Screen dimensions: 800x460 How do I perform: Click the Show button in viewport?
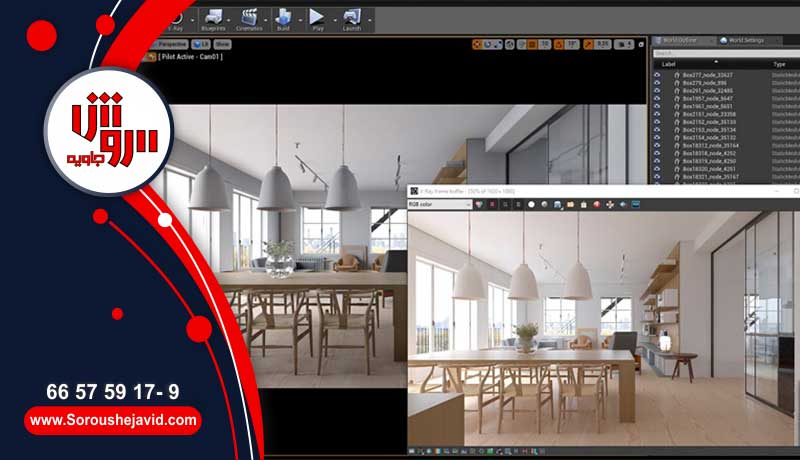pyautogui.click(x=222, y=45)
